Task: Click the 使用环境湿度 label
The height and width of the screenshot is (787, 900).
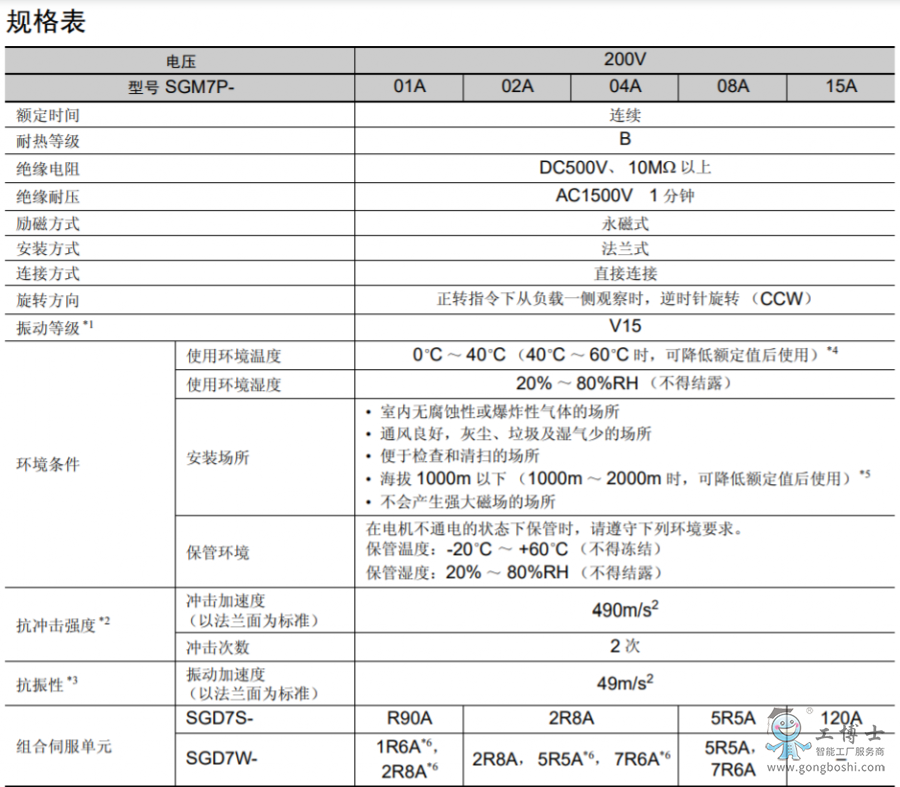Action: pos(234,384)
